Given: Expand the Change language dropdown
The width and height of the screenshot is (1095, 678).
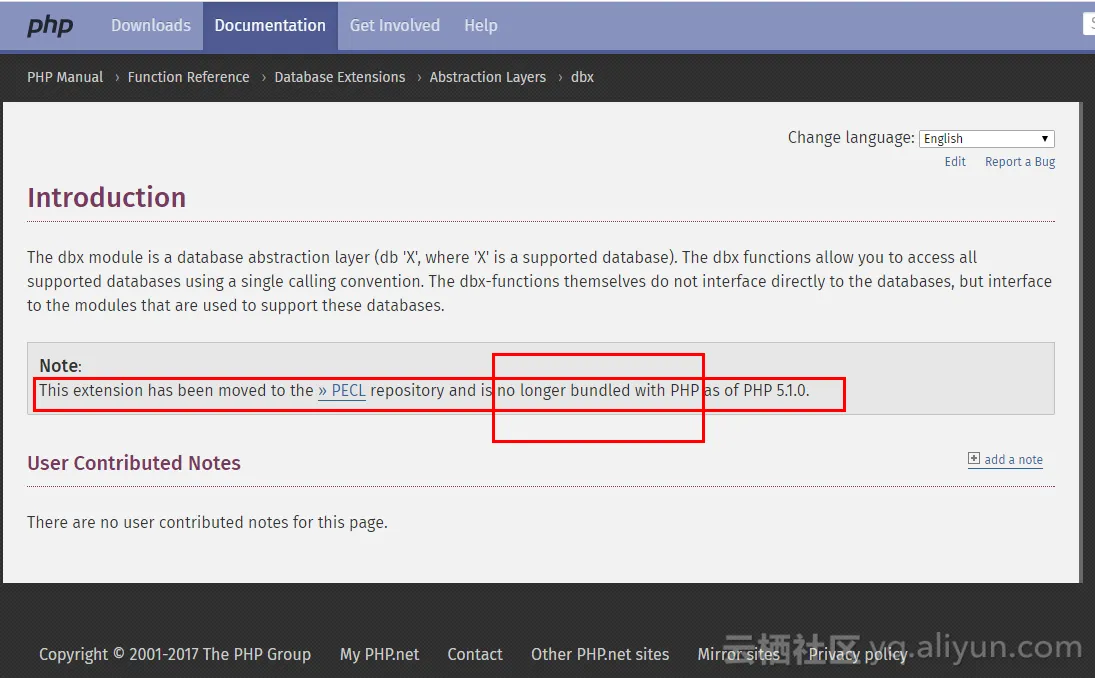Looking at the screenshot, I should (x=986, y=139).
